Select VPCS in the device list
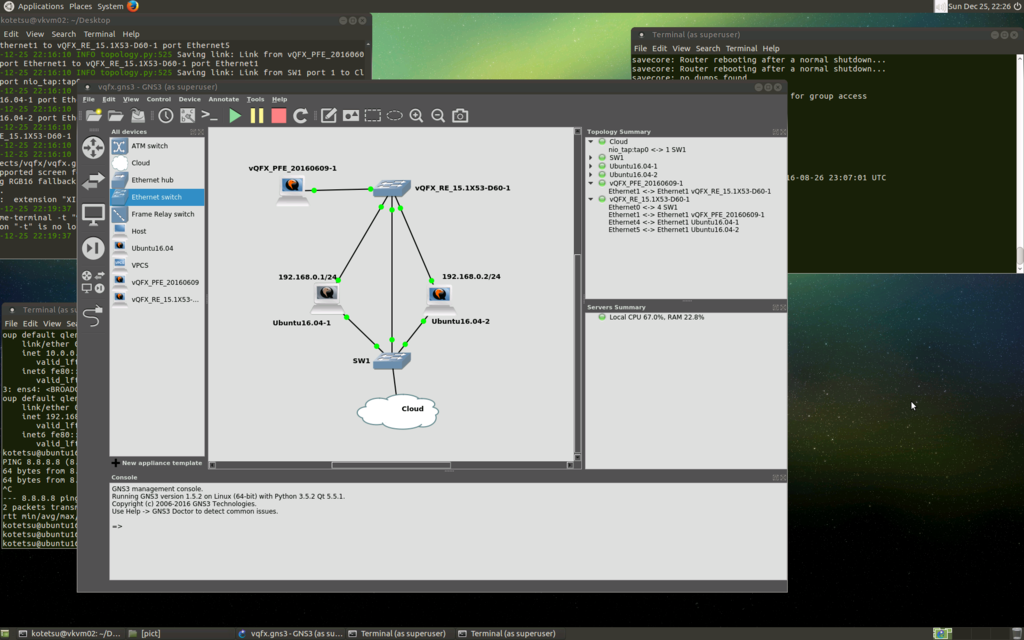Image resolution: width=1024 pixels, height=640 pixels. pos(157,265)
